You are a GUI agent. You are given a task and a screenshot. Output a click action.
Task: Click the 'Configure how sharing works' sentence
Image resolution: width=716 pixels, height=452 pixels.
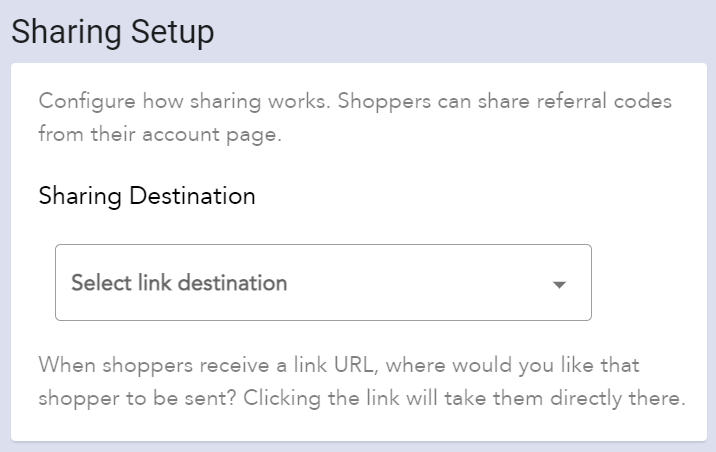point(184,101)
